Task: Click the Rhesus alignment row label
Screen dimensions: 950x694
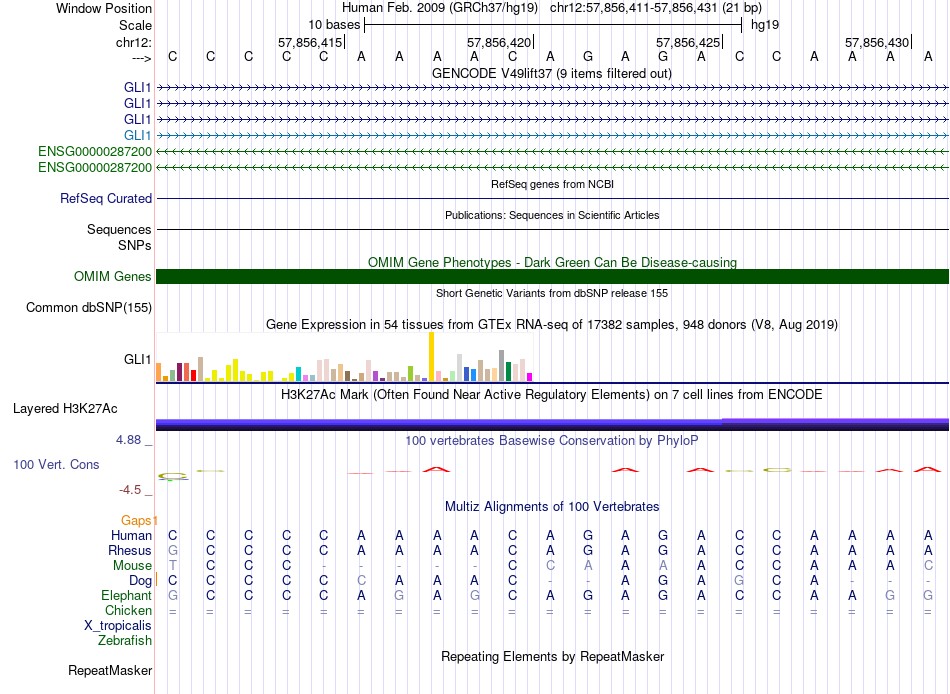Action: tap(130, 550)
